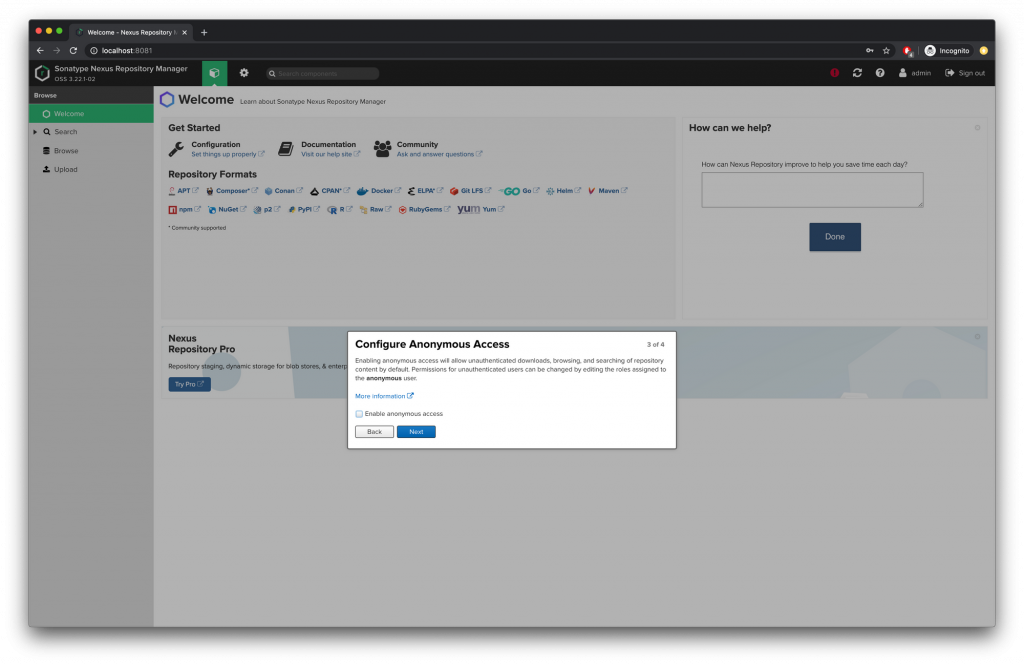Click the browser back arrow

(40, 50)
